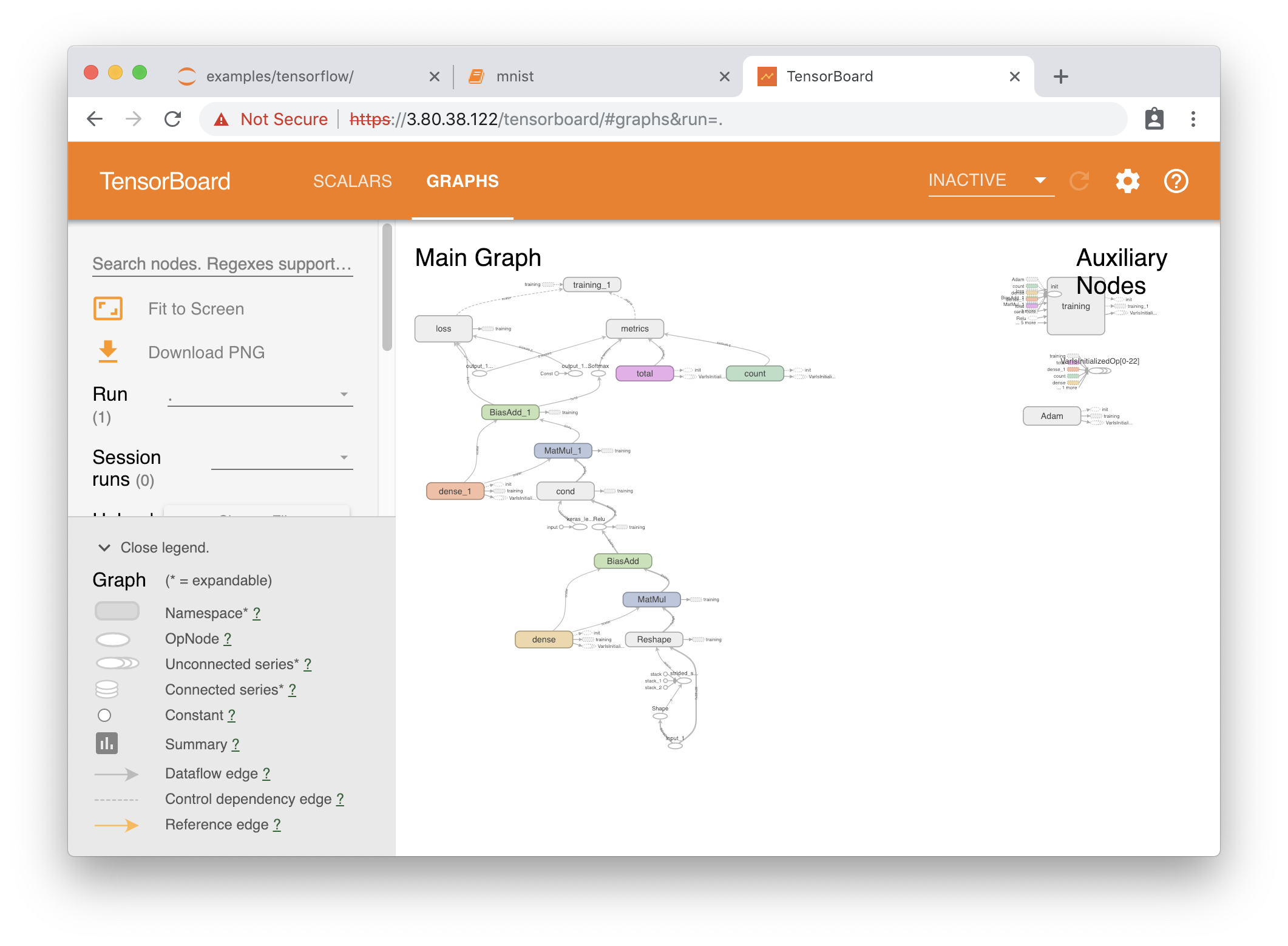Click the Fit to Screen icon

coord(108,308)
